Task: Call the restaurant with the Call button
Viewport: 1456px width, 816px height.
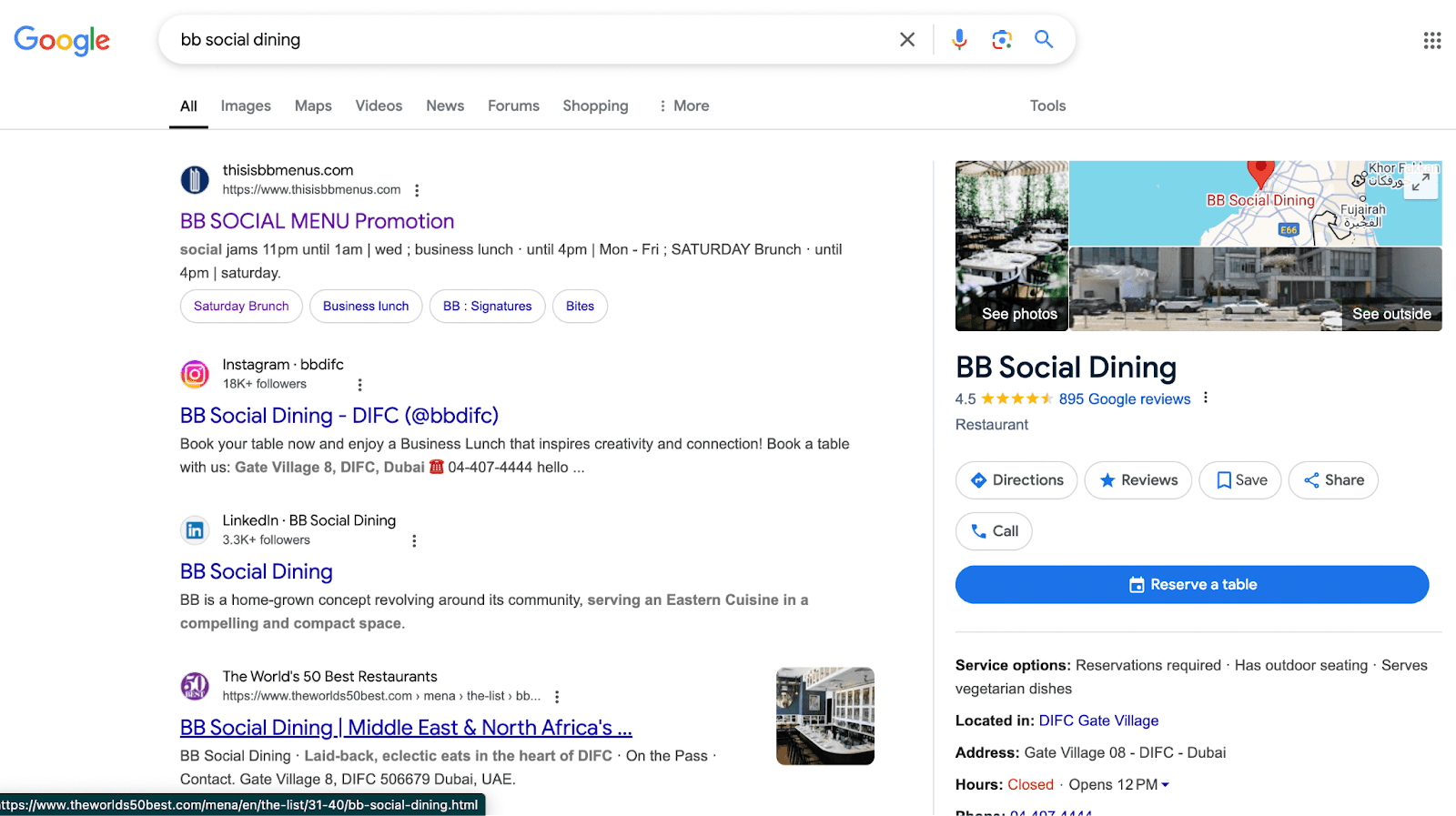Action: pyautogui.click(x=994, y=531)
